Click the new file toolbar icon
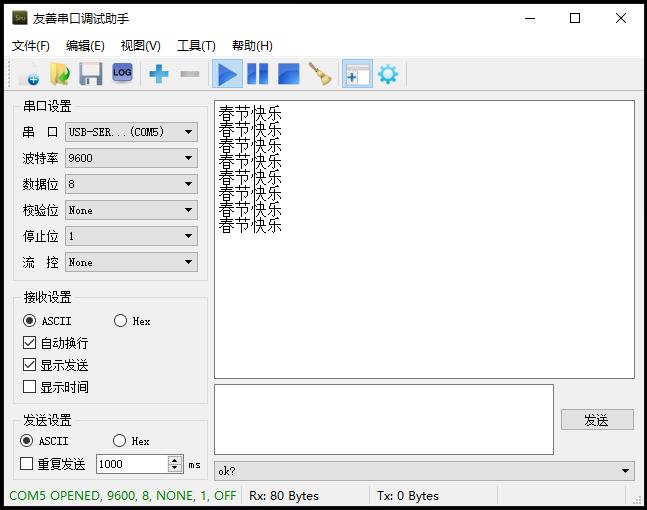The image size is (647, 510). [x=28, y=75]
